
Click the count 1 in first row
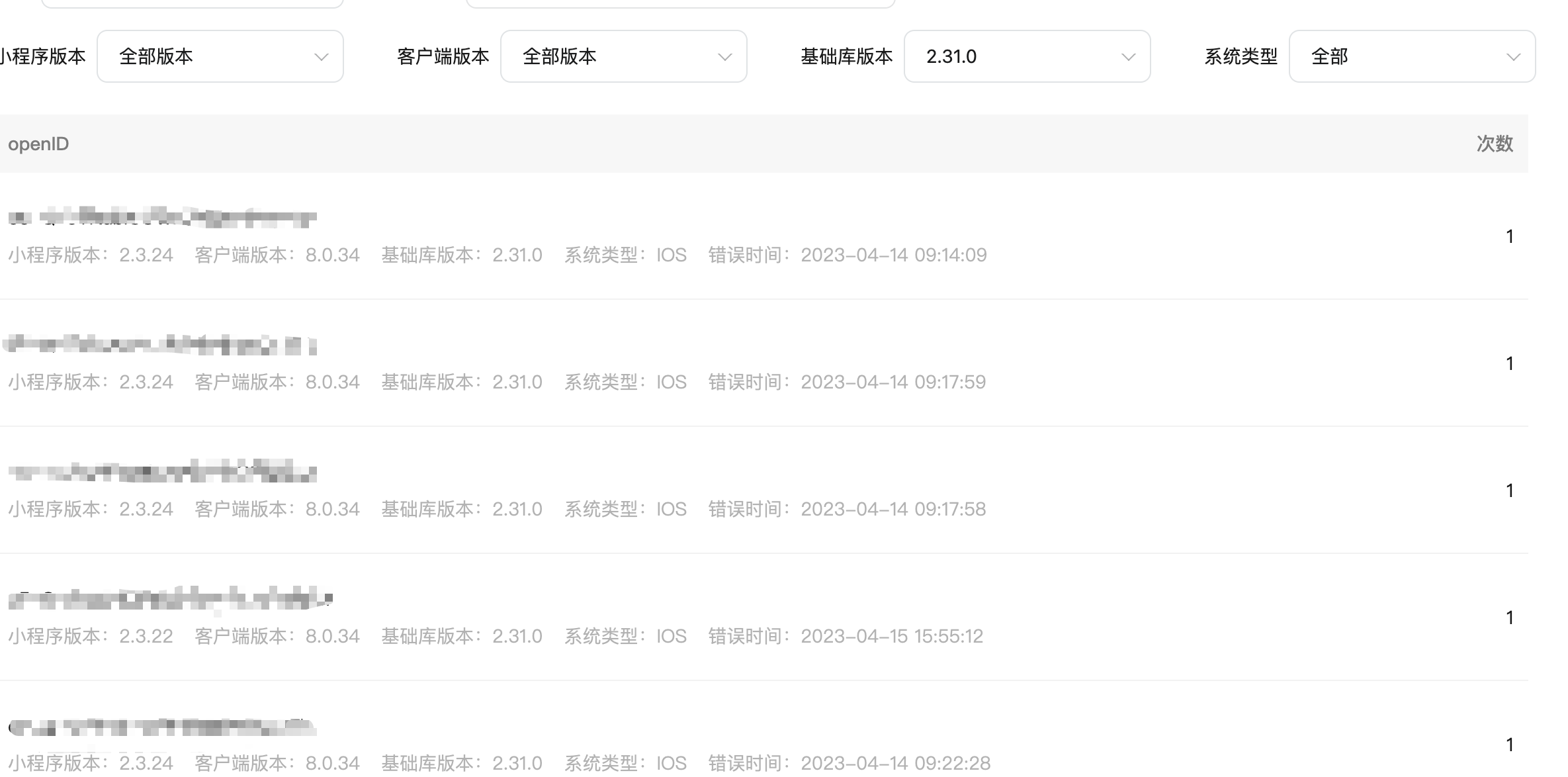[1510, 236]
